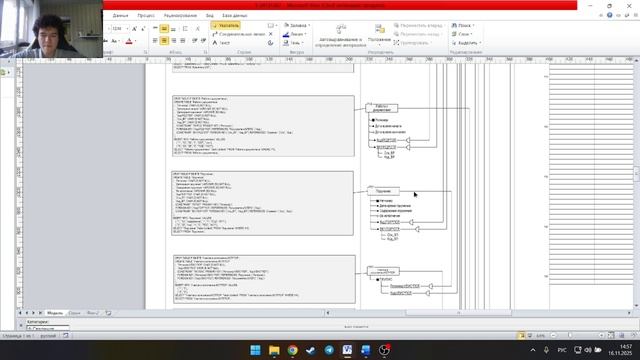
Task: Open Telegram from taskbar
Action: (x=329, y=350)
